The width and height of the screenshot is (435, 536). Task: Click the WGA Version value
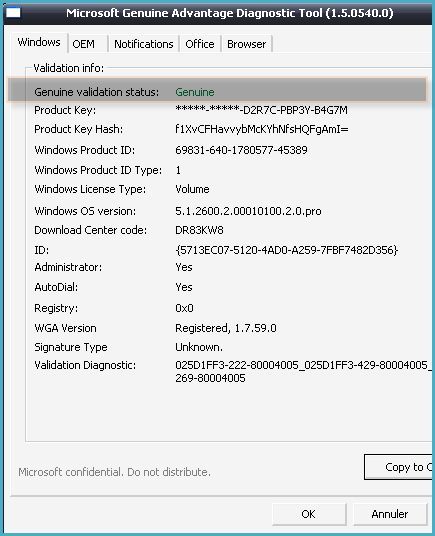(226, 328)
